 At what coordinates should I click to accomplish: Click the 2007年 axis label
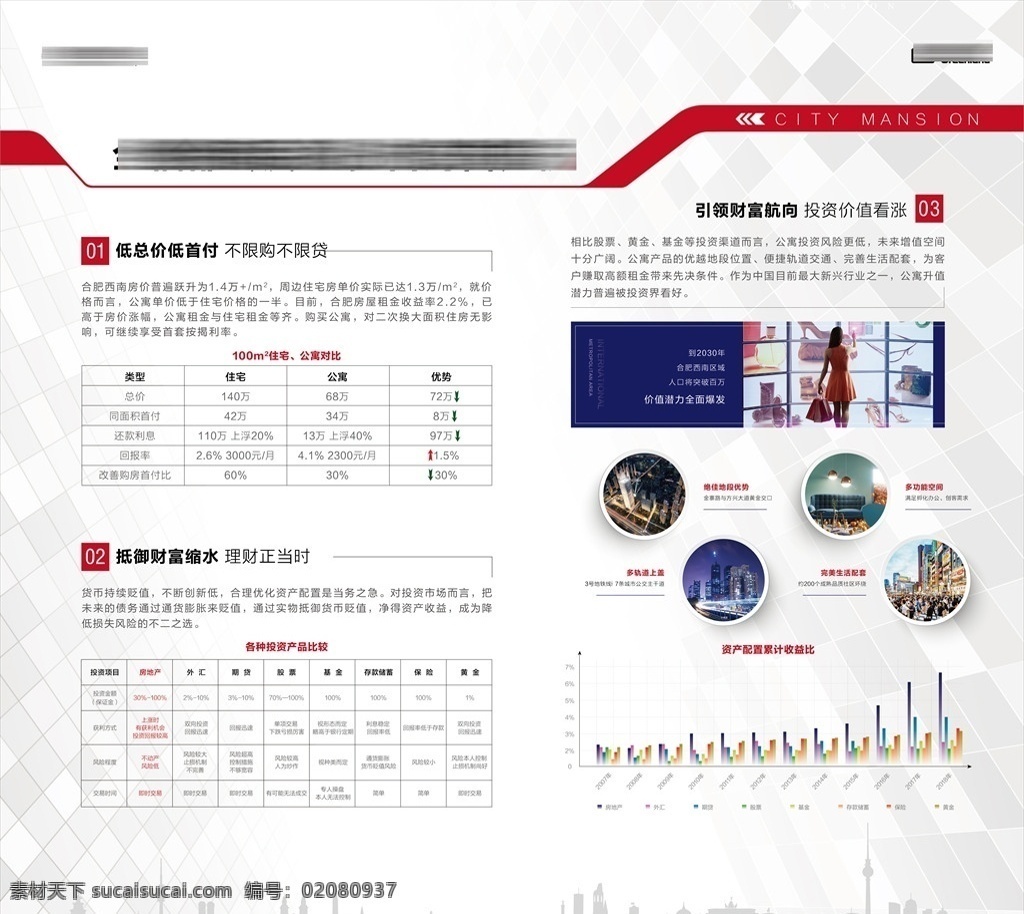point(602,781)
